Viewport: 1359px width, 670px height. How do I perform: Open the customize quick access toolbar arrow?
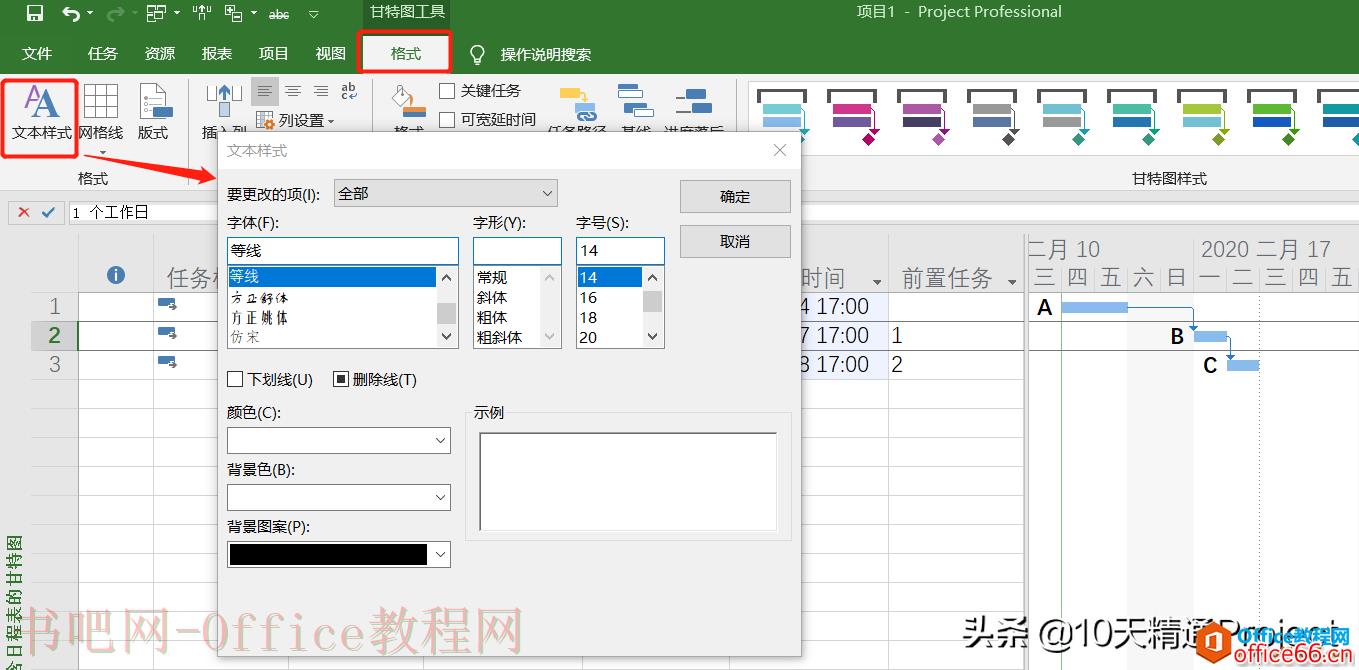(x=314, y=14)
